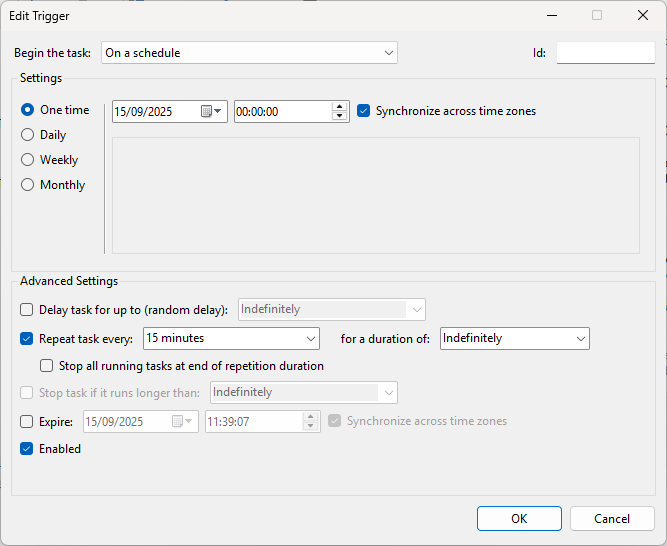Decrease the start time with down arrow
The width and height of the screenshot is (667, 546).
[339, 116]
